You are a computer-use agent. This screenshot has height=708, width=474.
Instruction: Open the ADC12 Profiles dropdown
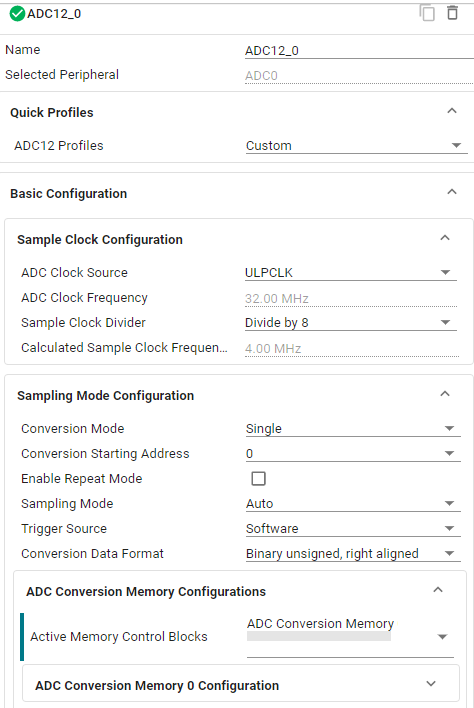[357, 145]
